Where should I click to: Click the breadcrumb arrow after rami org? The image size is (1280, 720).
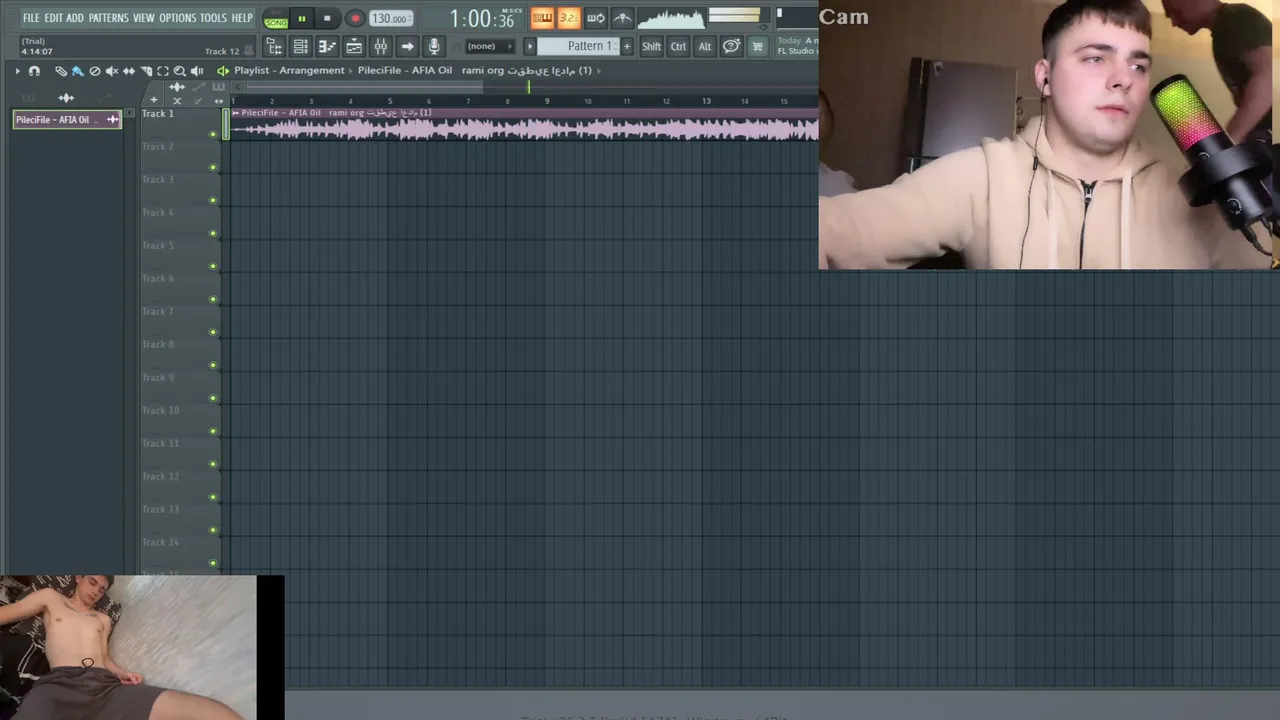599,71
